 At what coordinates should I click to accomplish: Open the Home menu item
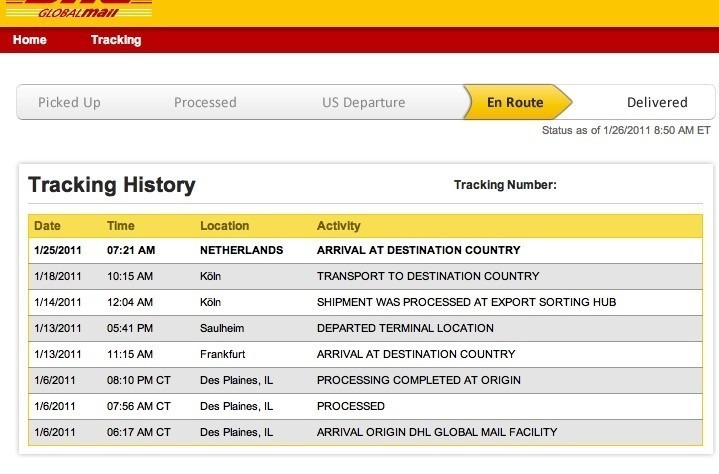(x=30, y=40)
